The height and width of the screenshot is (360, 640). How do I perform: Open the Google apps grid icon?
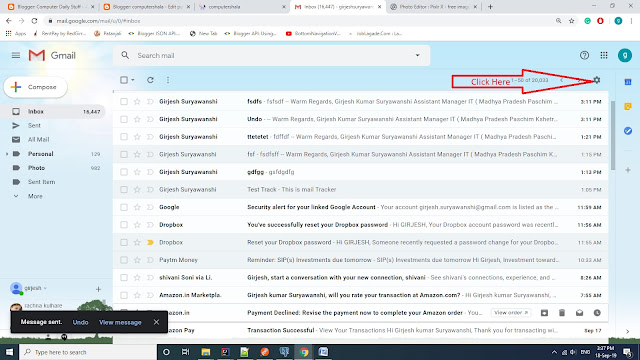click(x=604, y=55)
